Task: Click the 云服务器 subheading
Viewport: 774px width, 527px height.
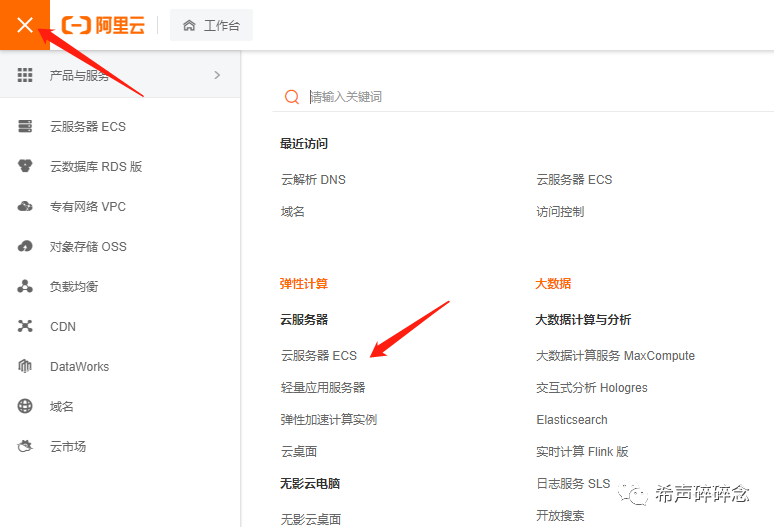Action: (x=304, y=320)
